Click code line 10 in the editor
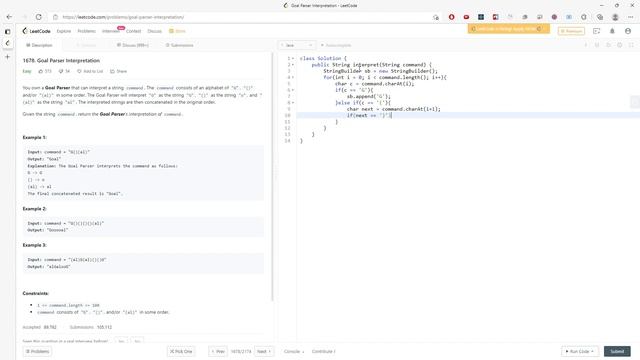Image resolution: width=640 pixels, height=360 pixels. (x=468, y=116)
